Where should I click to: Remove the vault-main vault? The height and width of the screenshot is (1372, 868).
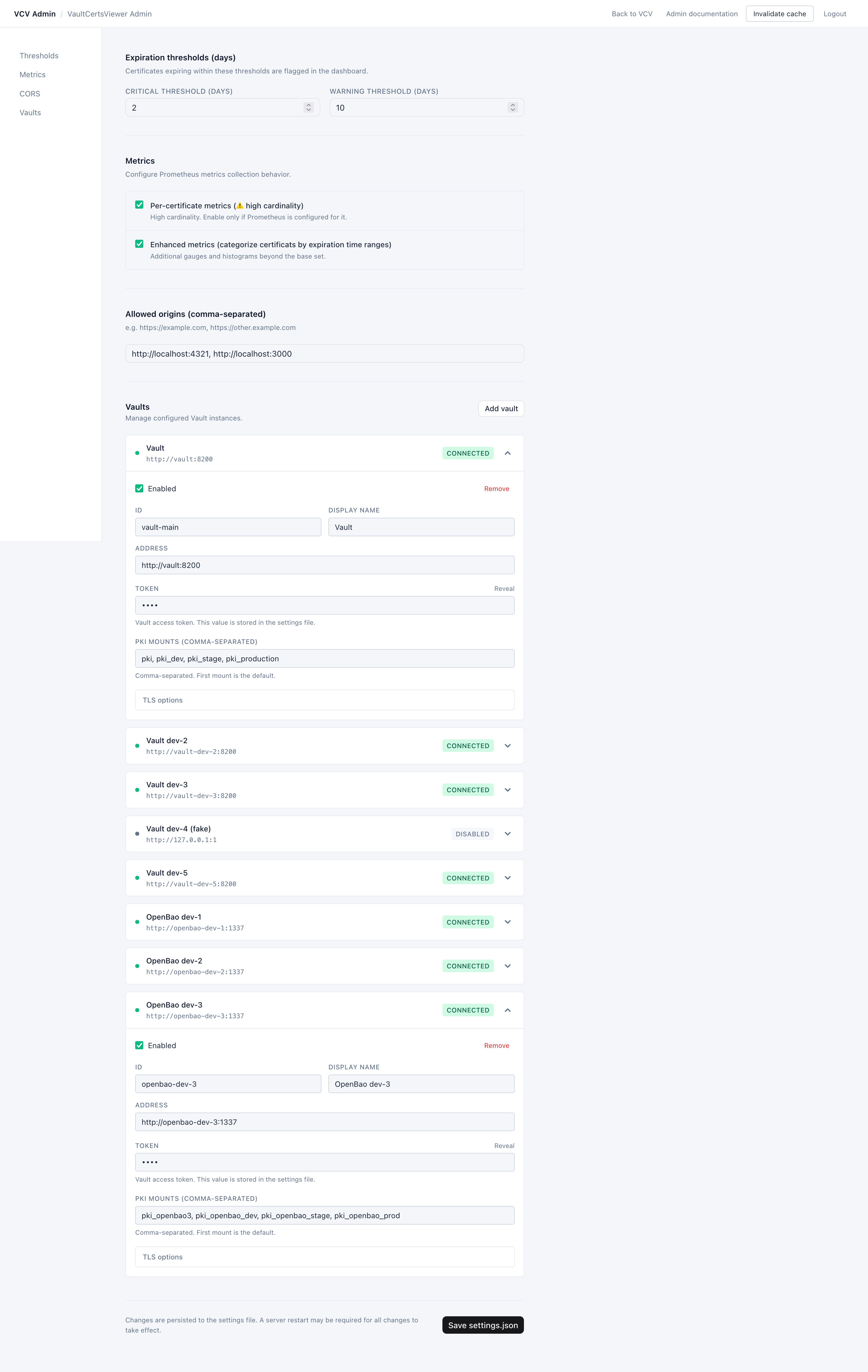(497, 489)
